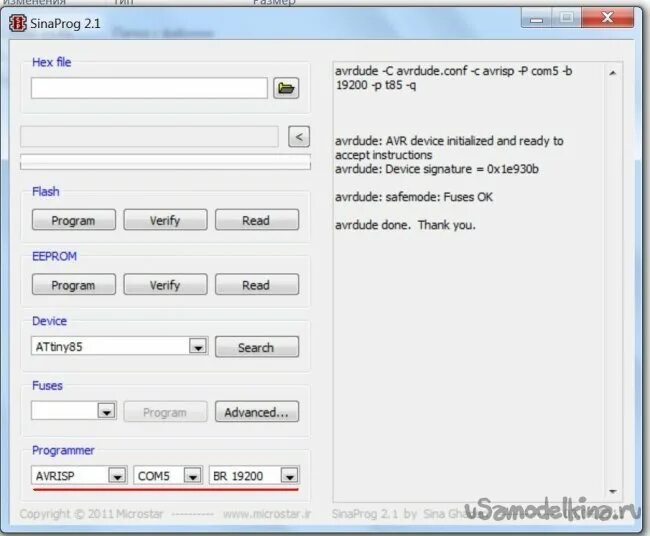Read the EEPROM contents
This screenshot has width=650, height=536.
coord(257,284)
